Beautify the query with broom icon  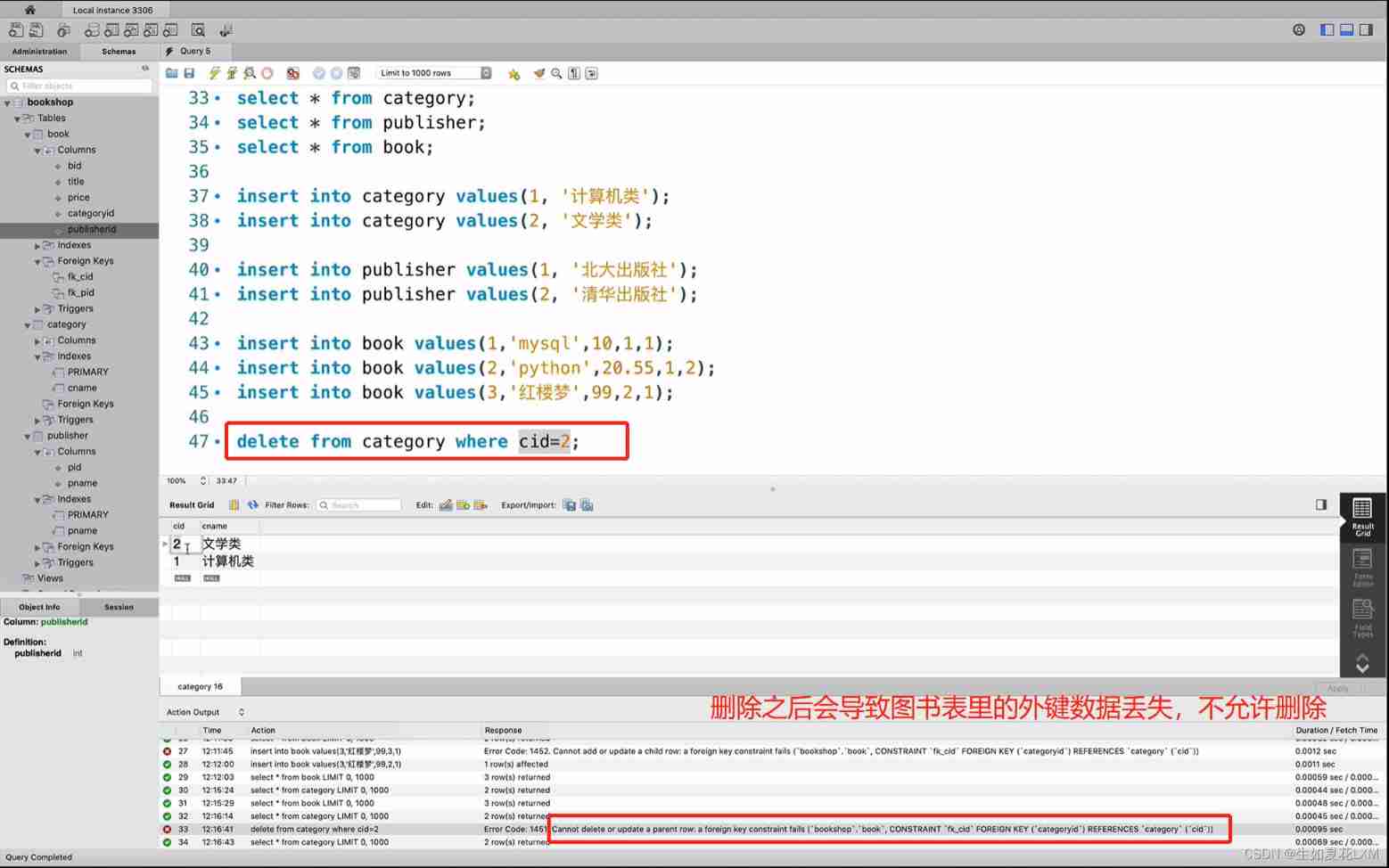[538, 73]
